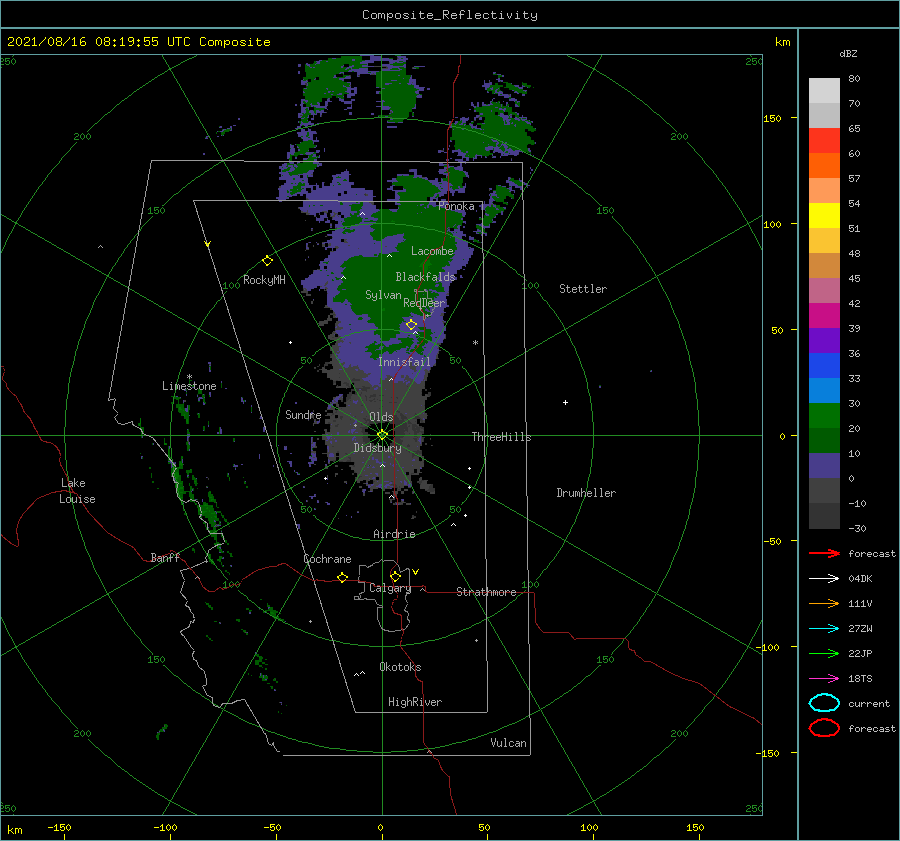Click the Banff label
Image resolution: width=900 pixels, height=841 pixels.
(x=165, y=558)
